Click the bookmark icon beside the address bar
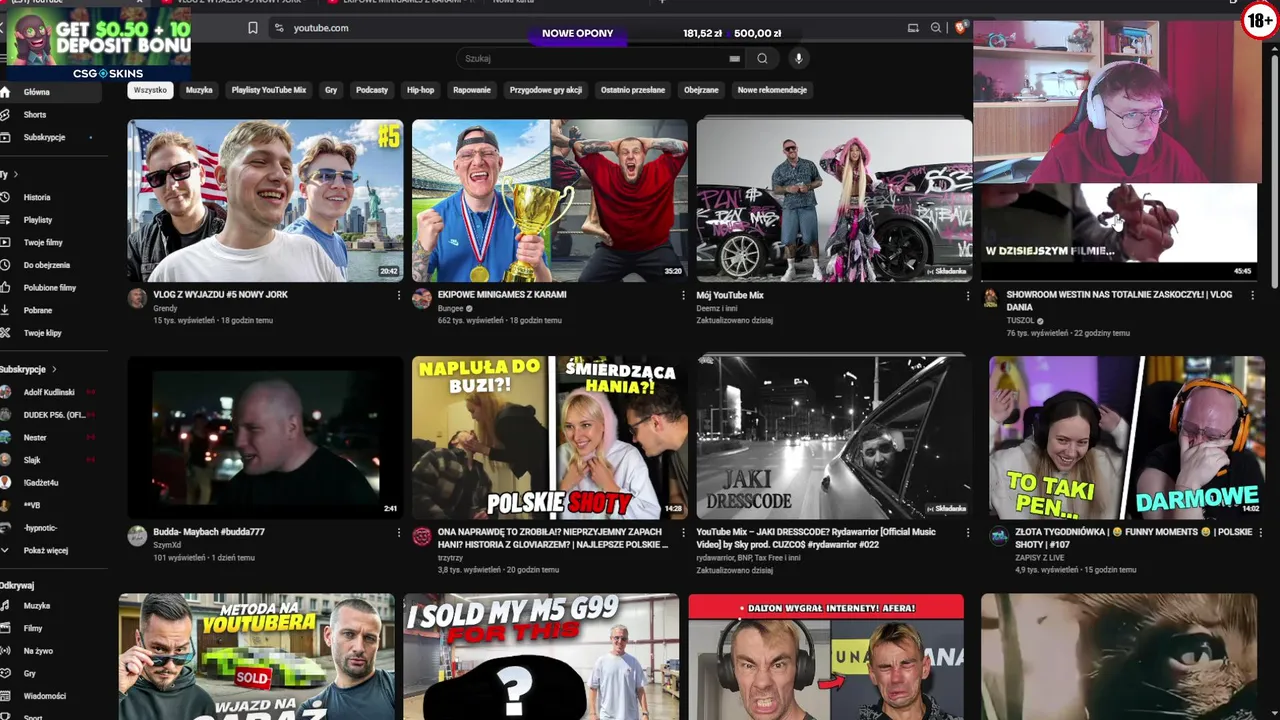Screen dimensions: 1280x720 tap(253, 28)
